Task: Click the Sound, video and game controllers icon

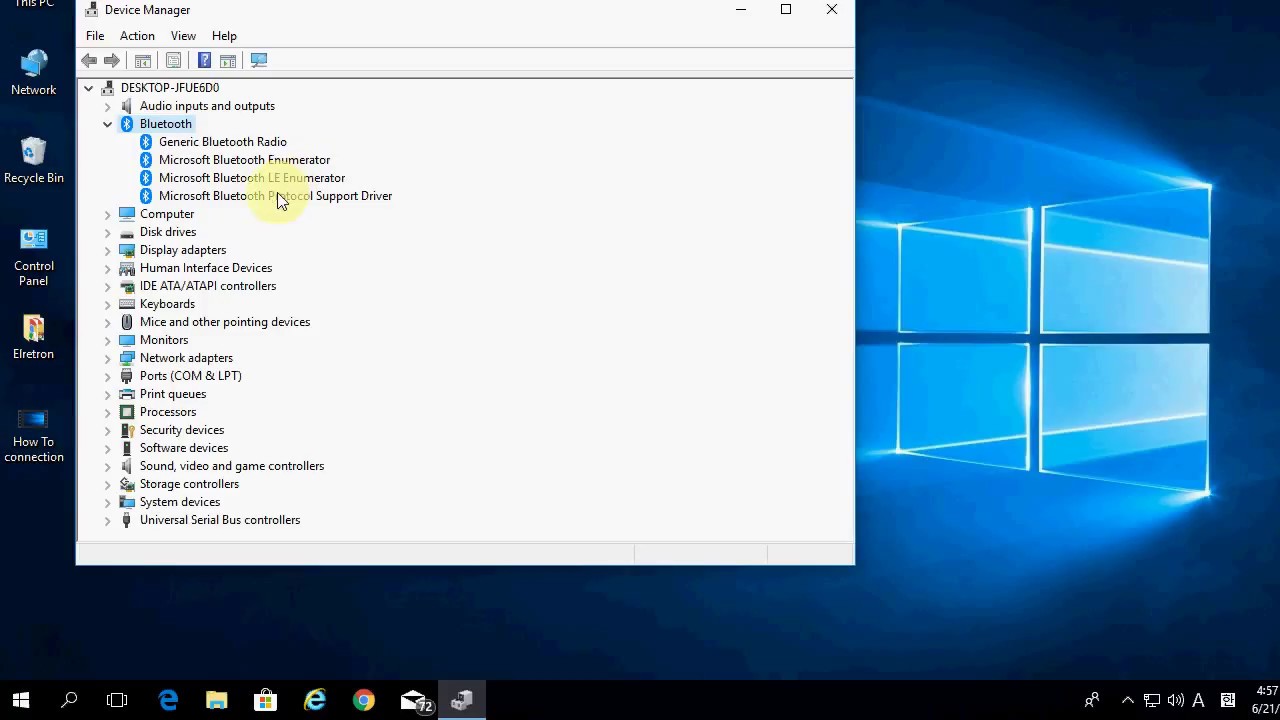Action: coord(127,466)
